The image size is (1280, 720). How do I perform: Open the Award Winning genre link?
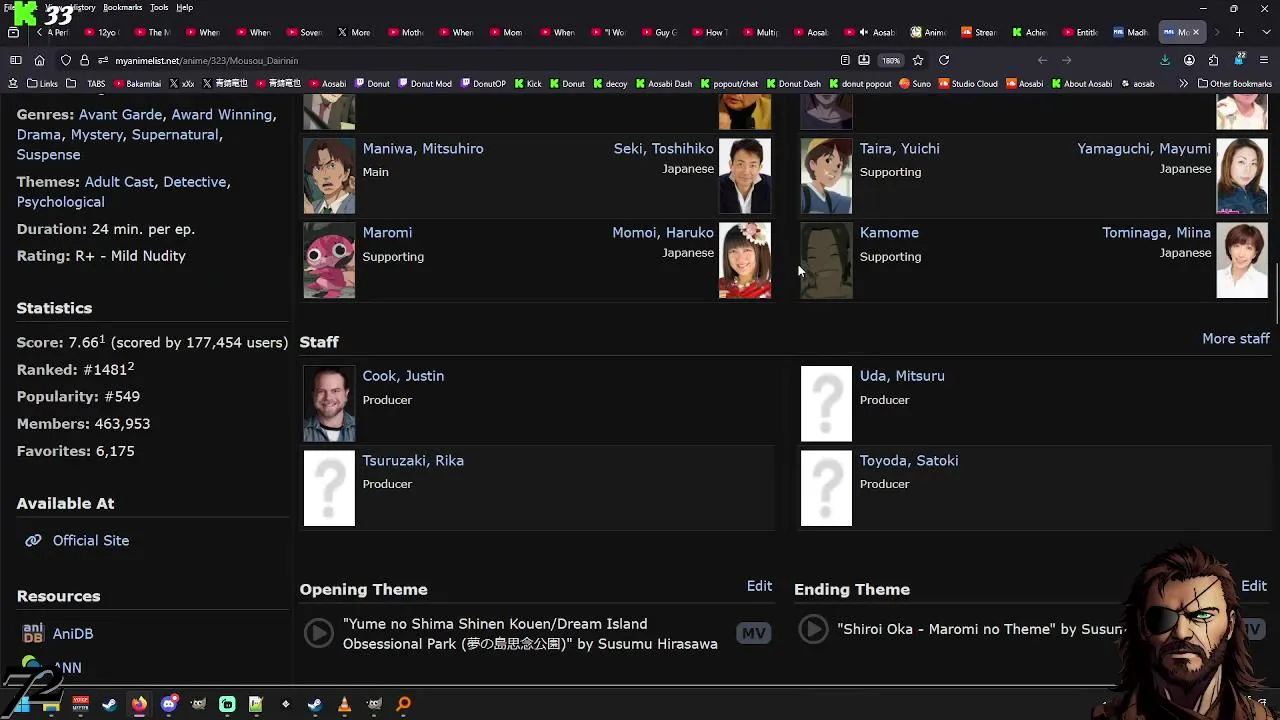(x=223, y=115)
